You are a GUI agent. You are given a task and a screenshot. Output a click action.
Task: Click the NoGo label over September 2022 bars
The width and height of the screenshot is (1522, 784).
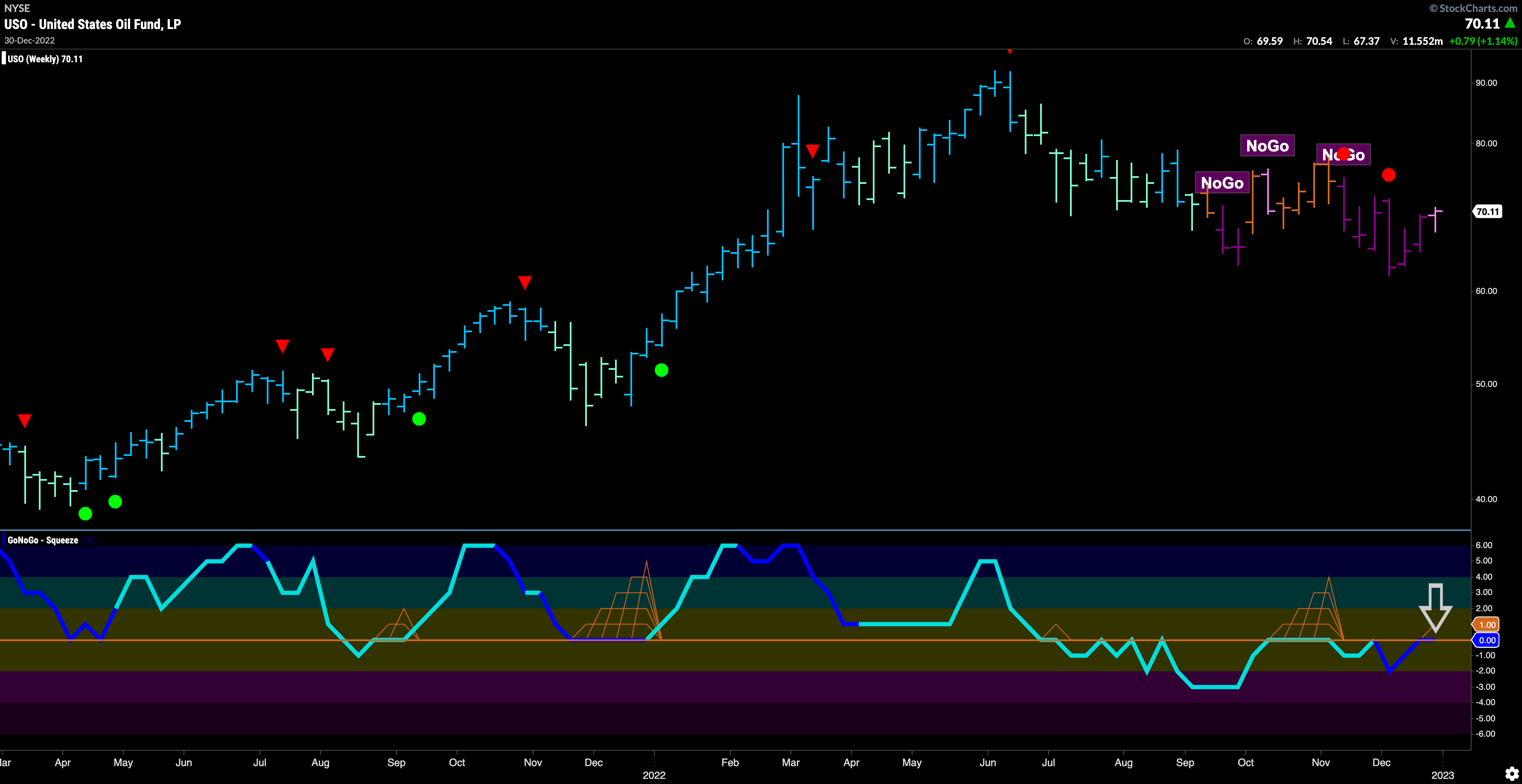[1222, 183]
